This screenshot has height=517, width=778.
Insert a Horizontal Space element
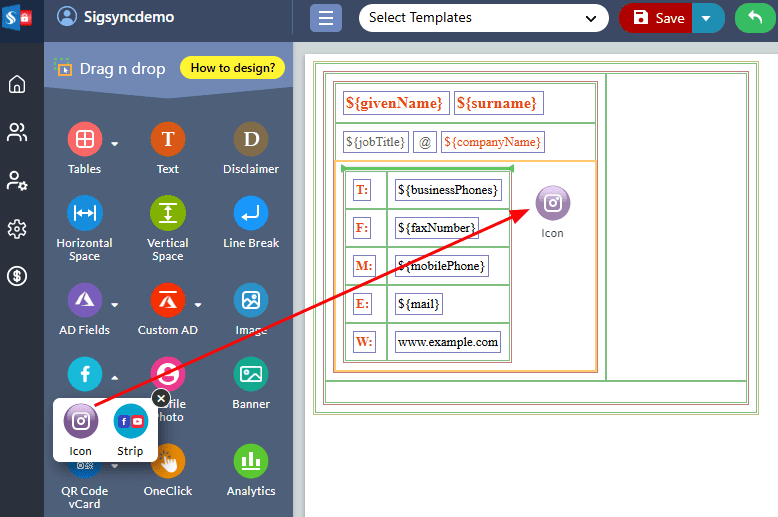tap(84, 213)
